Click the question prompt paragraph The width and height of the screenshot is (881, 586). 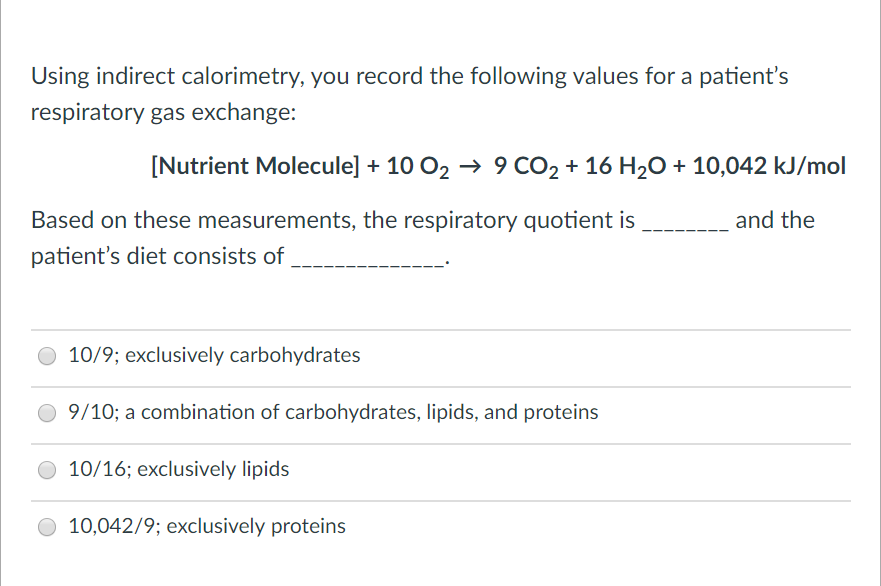pyautogui.click(x=408, y=93)
